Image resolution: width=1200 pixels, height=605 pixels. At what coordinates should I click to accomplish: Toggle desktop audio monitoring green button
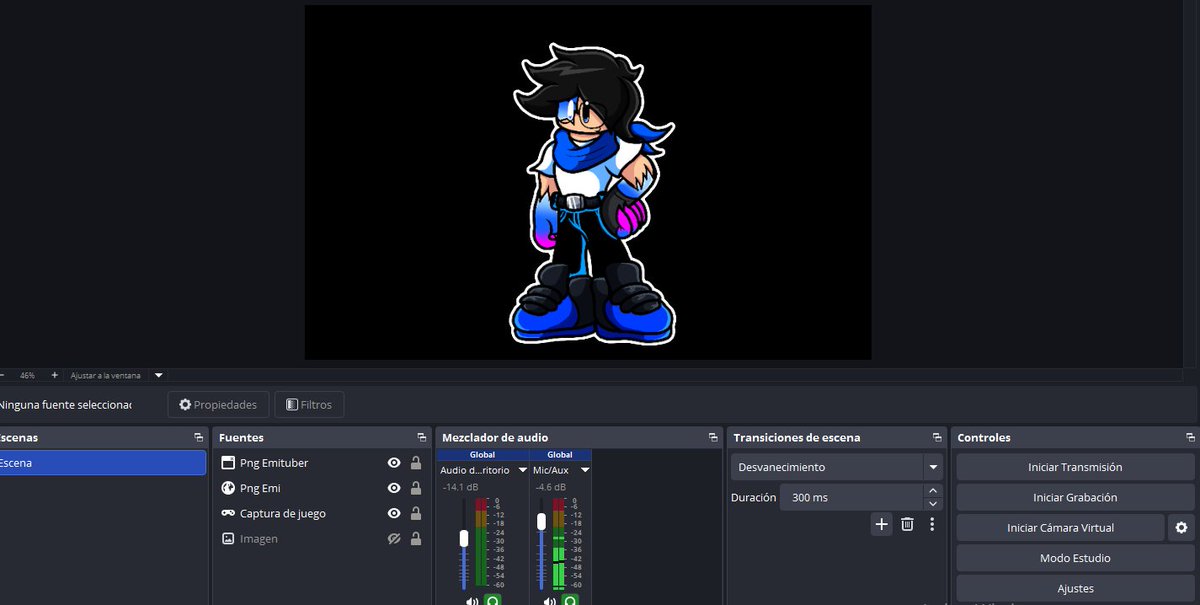[x=492, y=600]
